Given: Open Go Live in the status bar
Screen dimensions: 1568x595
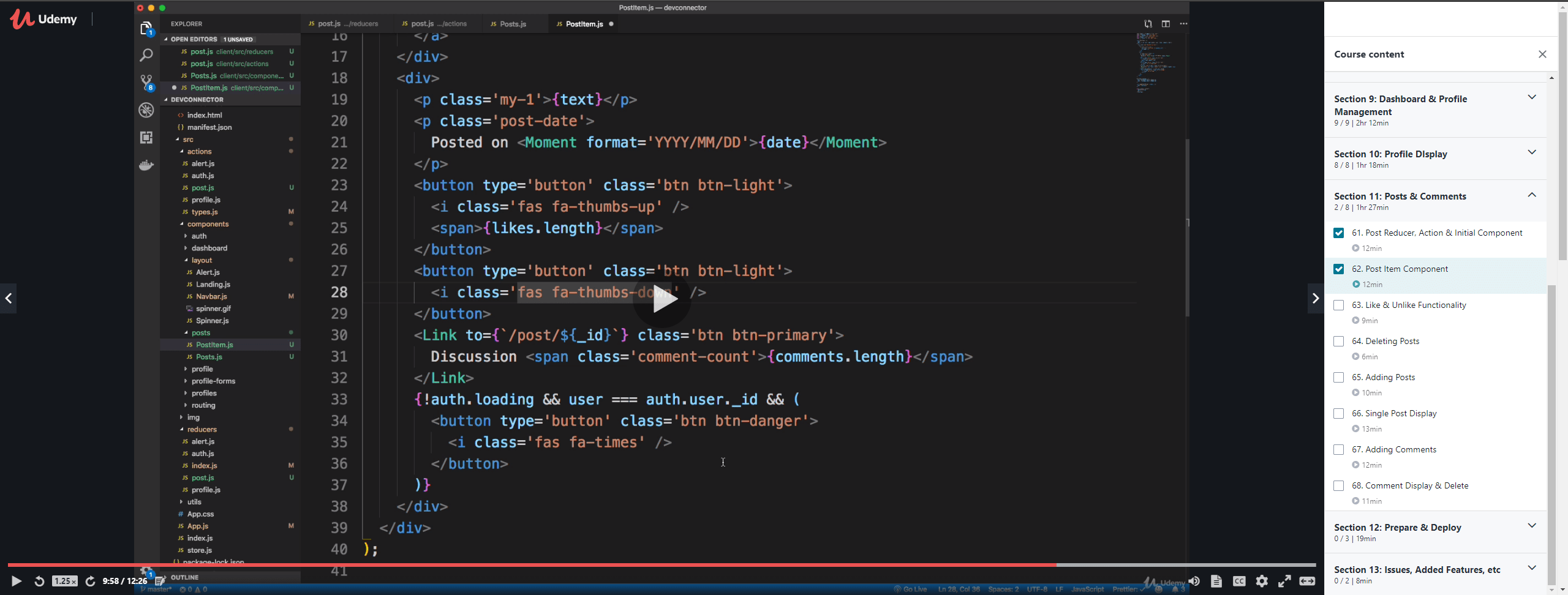Looking at the screenshot, I should point(911,588).
